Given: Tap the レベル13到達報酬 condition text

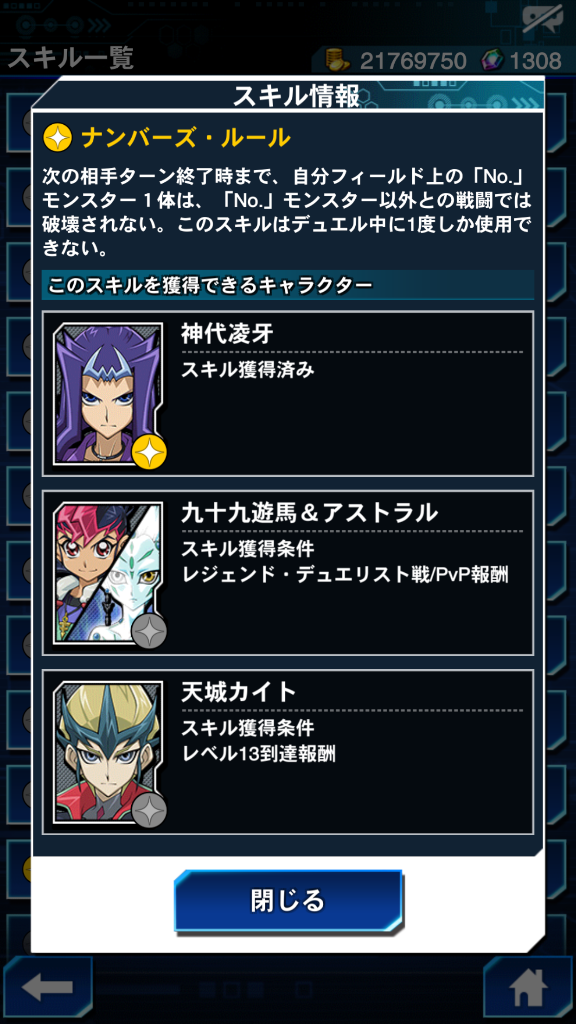Looking at the screenshot, I should click(x=259, y=753).
